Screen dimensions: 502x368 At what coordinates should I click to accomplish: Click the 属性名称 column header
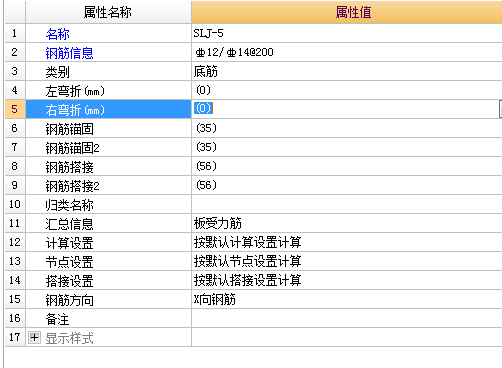click(108, 12)
